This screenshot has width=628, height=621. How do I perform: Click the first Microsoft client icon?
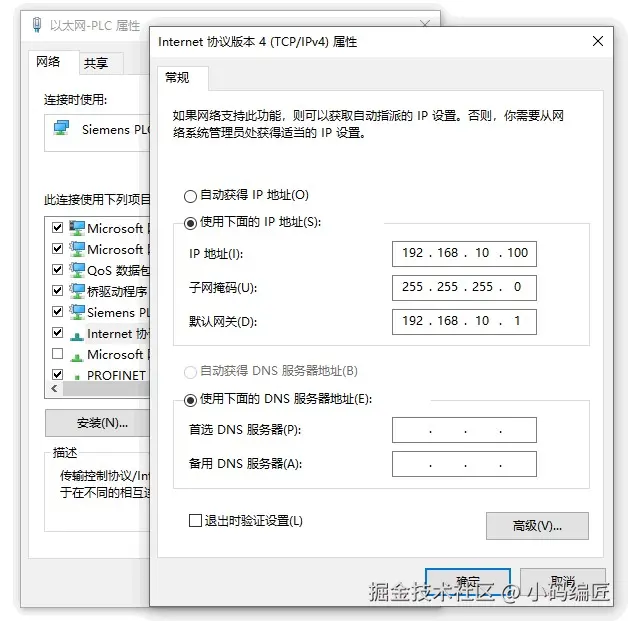[76, 228]
